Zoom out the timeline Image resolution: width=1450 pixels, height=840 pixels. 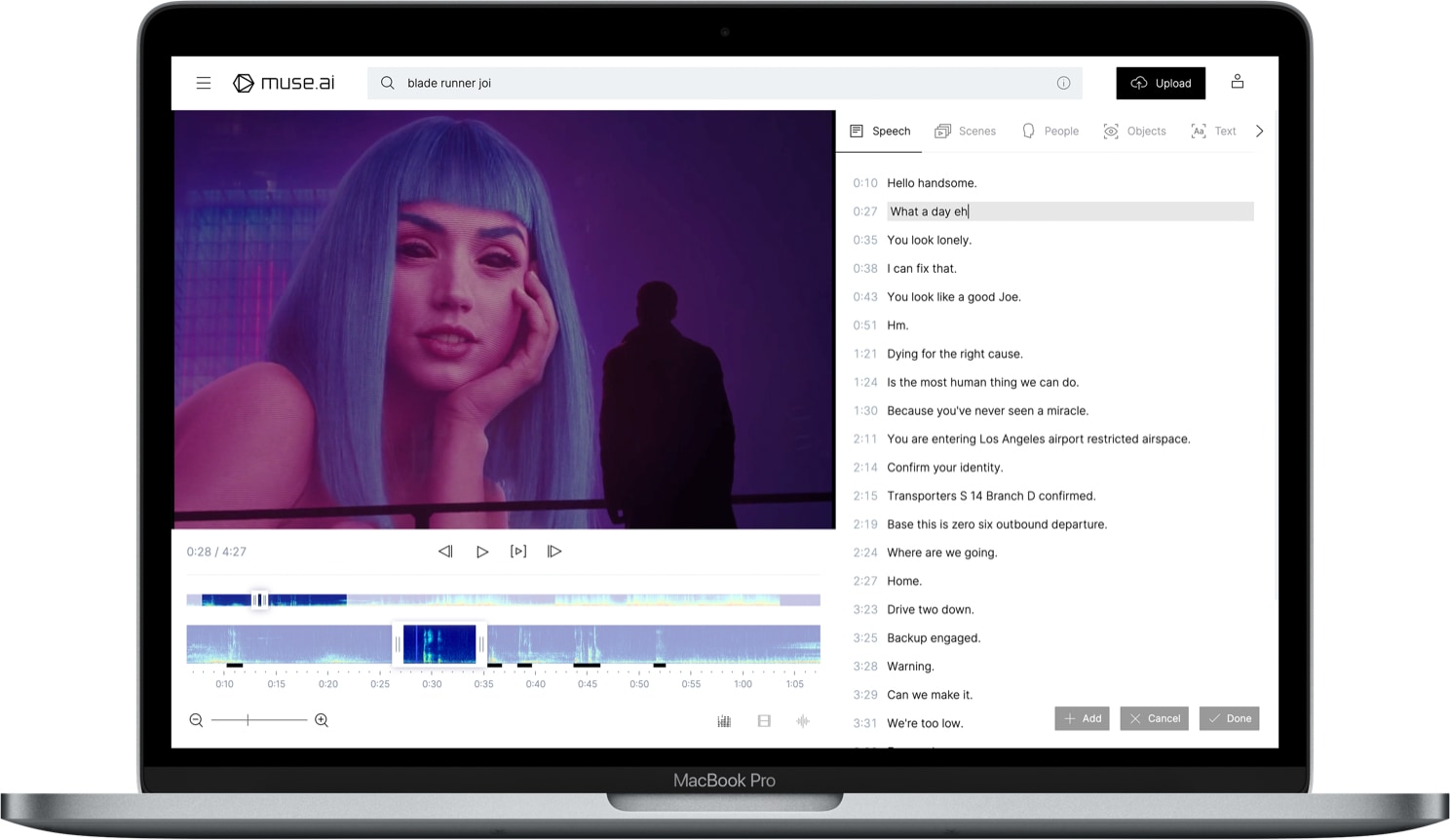196,720
